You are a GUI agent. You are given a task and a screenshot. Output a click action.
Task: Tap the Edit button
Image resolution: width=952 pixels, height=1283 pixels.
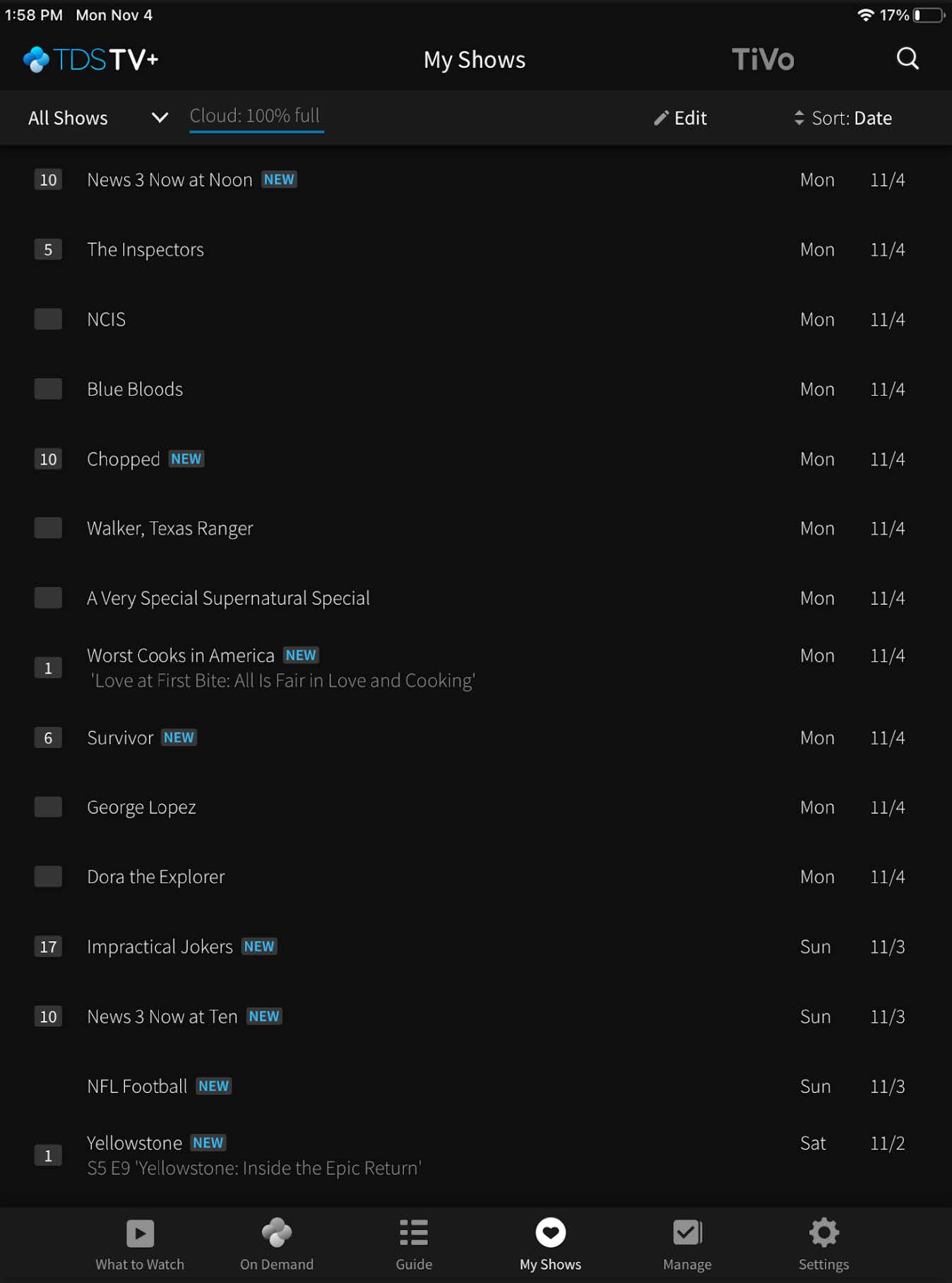click(679, 117)
